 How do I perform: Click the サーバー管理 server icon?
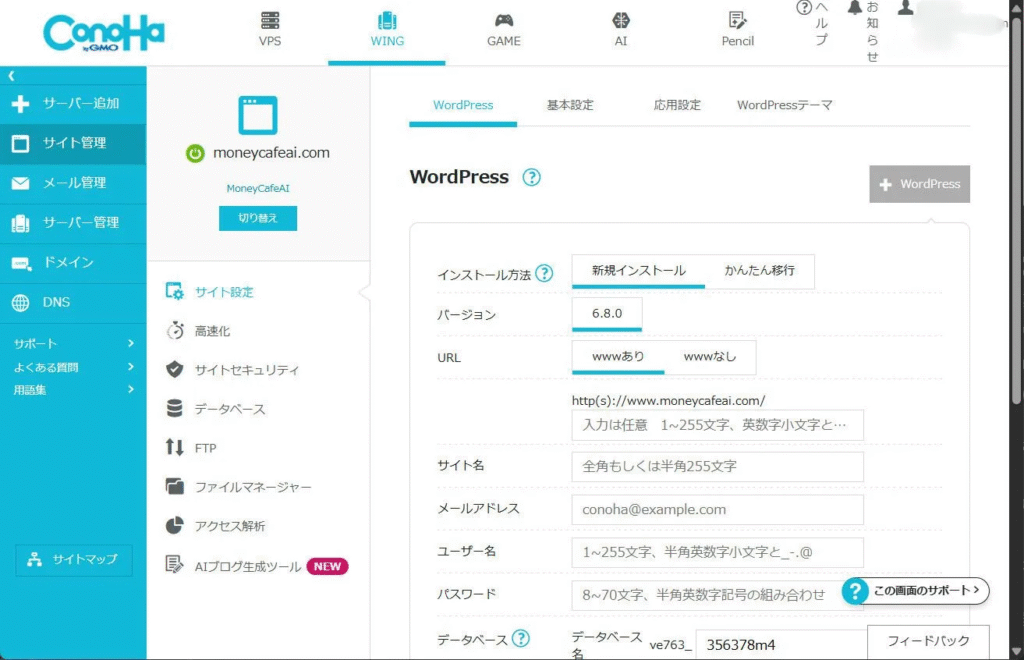pyautogui.click(x=20, y=223)
